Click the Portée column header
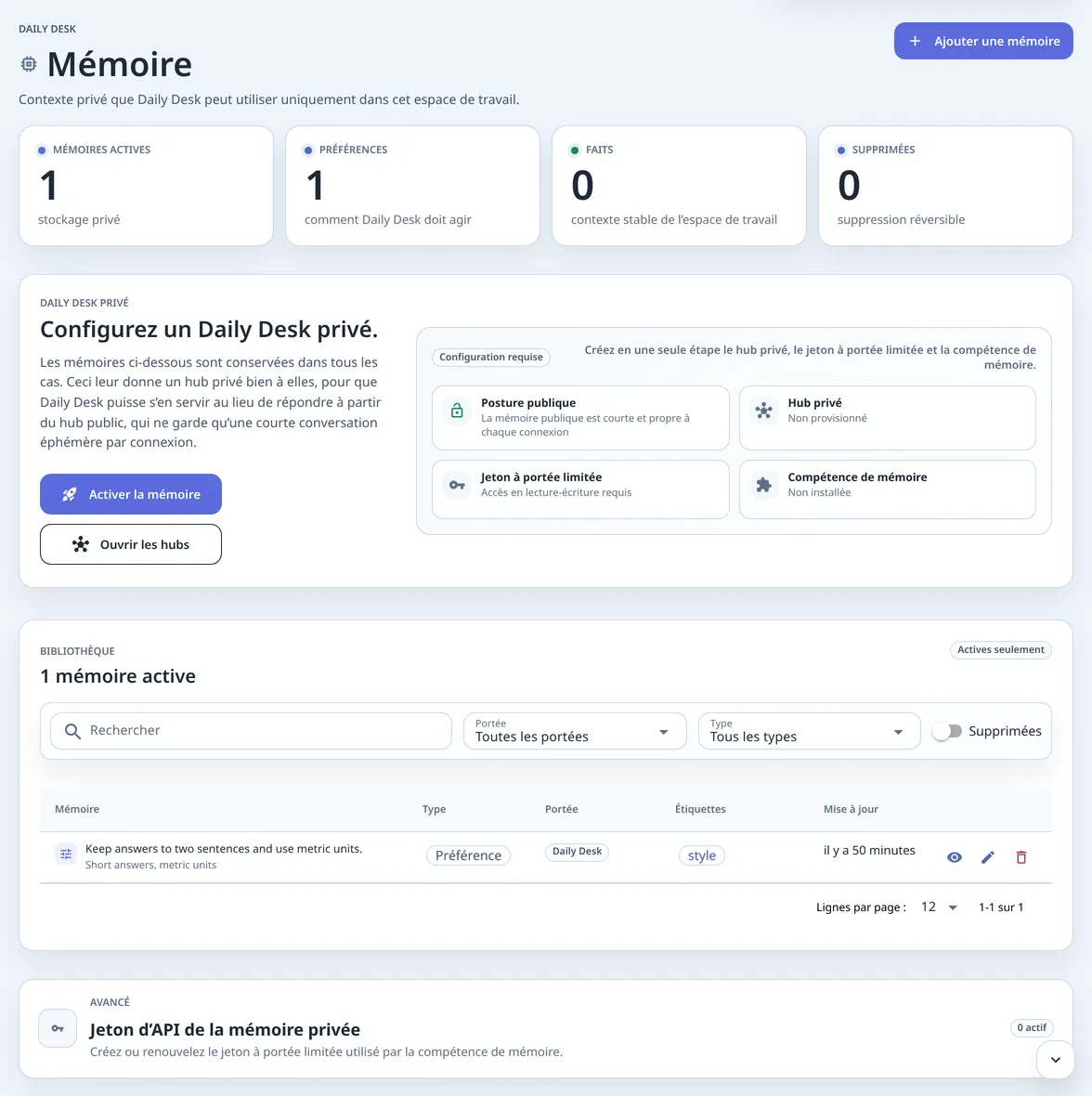Screen dimensions: 1092x1096 (561, 809)
